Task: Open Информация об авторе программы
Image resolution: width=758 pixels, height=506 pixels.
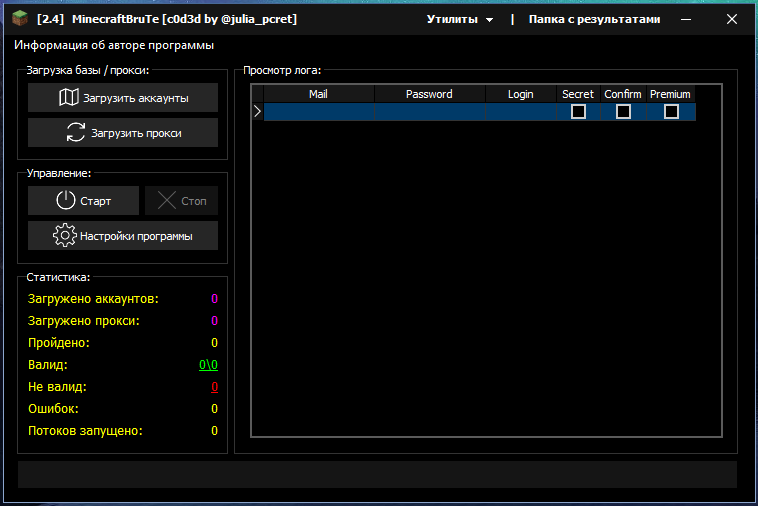Action: pos(114,45)
